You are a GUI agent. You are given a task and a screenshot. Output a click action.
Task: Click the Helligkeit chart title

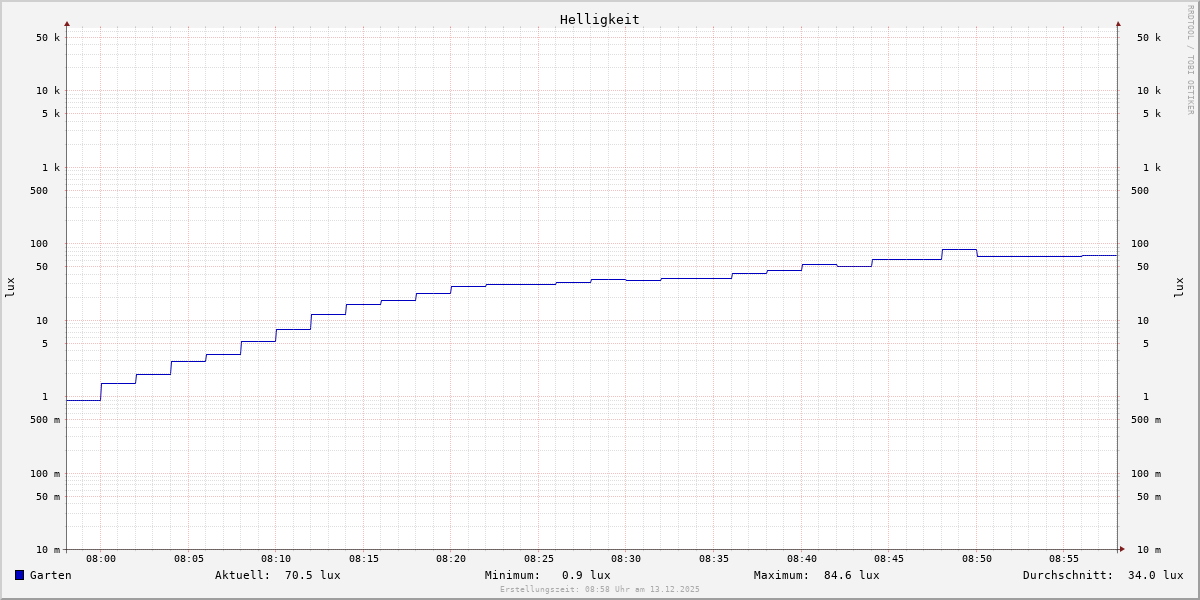click(x=599, y=19)
